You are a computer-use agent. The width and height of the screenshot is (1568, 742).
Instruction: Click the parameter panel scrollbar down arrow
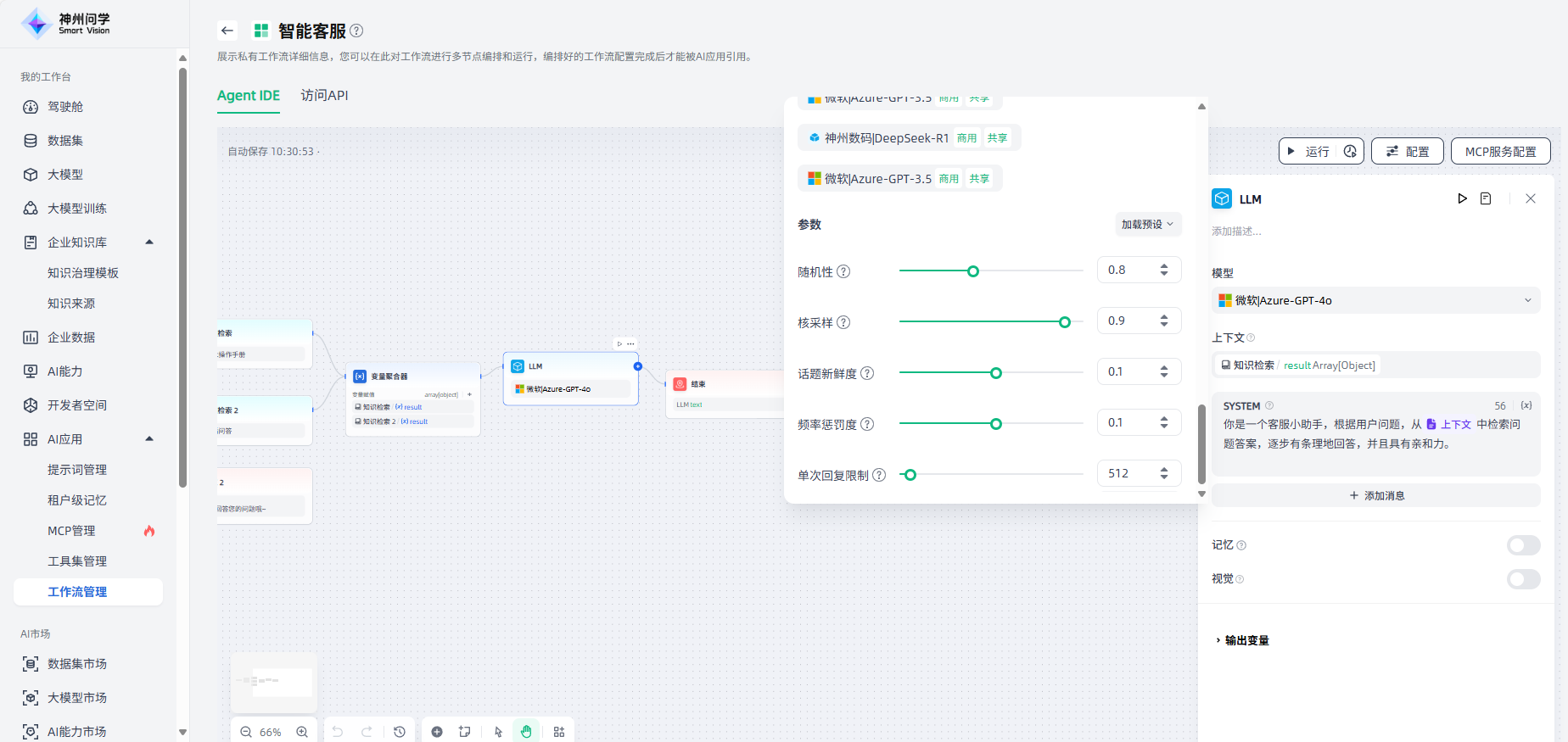pyautogui.click(x=1201, y=494)
